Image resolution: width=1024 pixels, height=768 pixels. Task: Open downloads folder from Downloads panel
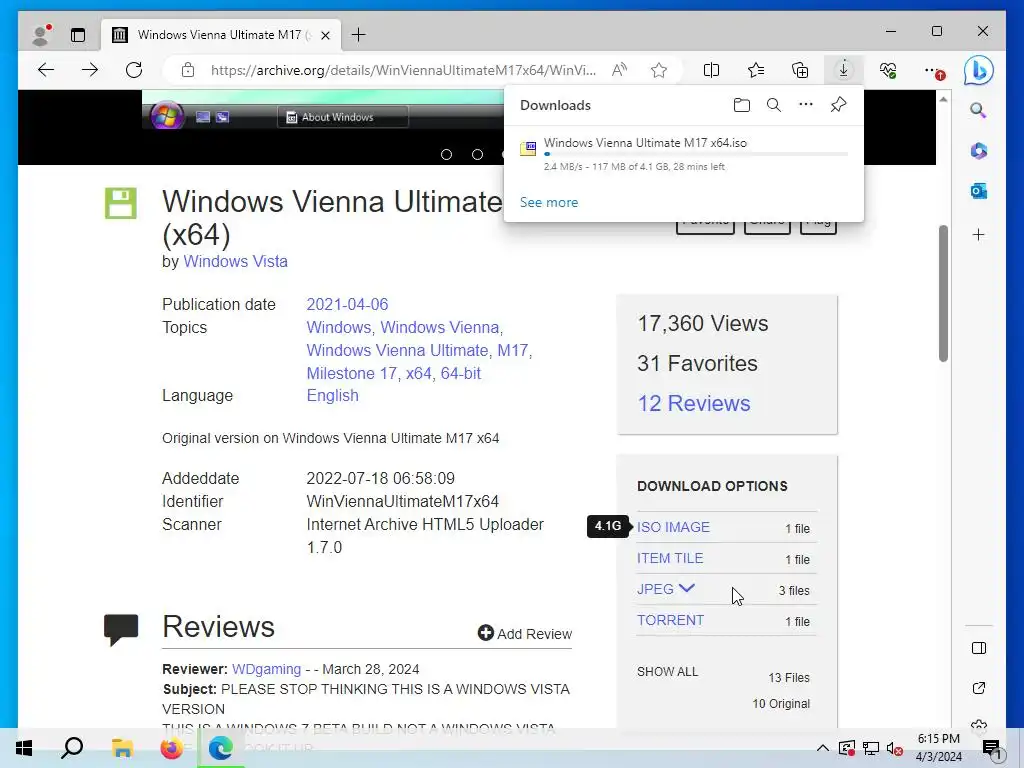pos(742,105)
